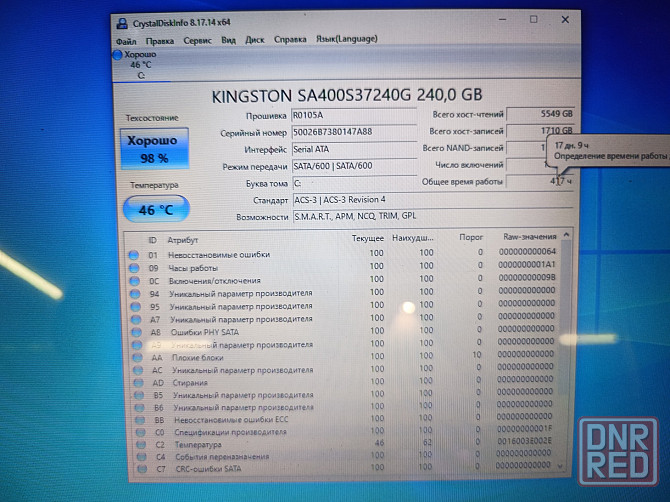Open the Диск menu
This screenshot has width=670, height=502.
(255, 40)
